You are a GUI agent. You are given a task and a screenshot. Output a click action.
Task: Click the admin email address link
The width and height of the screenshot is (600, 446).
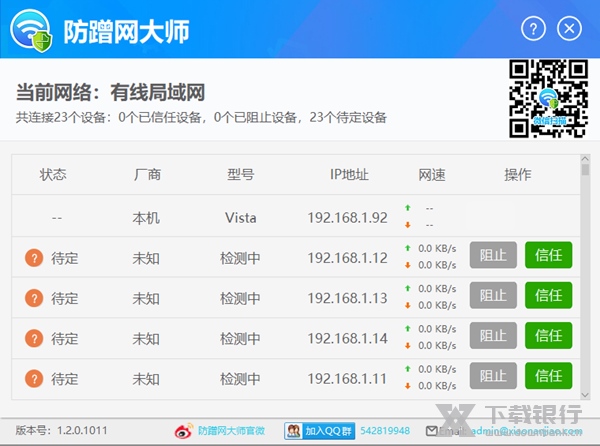pos(527,431)
